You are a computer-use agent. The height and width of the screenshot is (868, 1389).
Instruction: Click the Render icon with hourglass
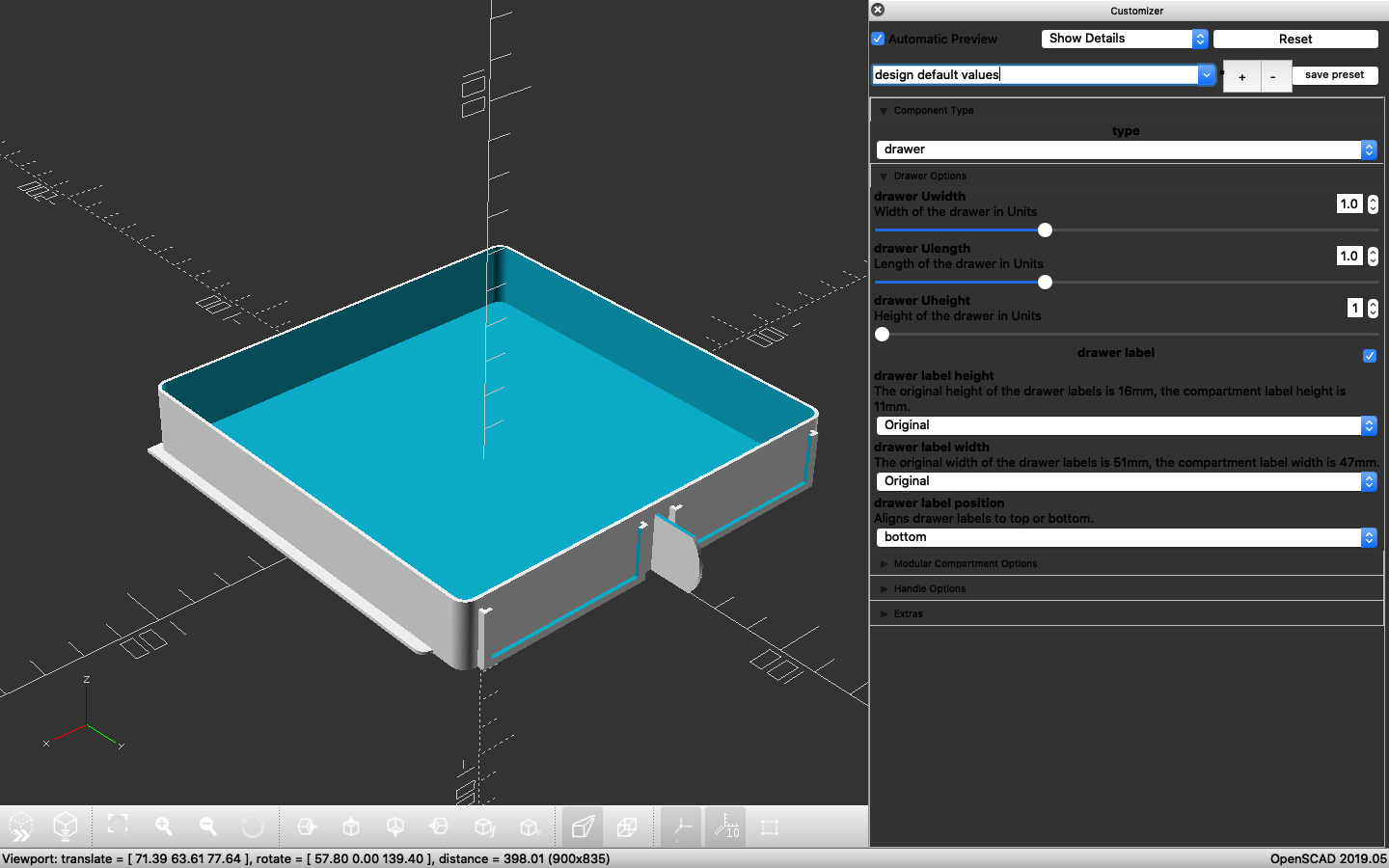pos(65,827)
